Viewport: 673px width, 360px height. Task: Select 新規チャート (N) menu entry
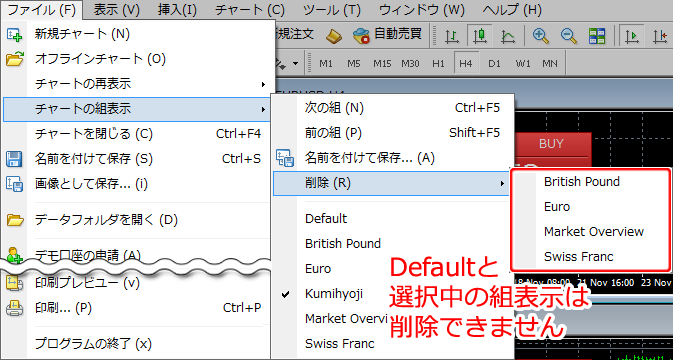(136, 34)
